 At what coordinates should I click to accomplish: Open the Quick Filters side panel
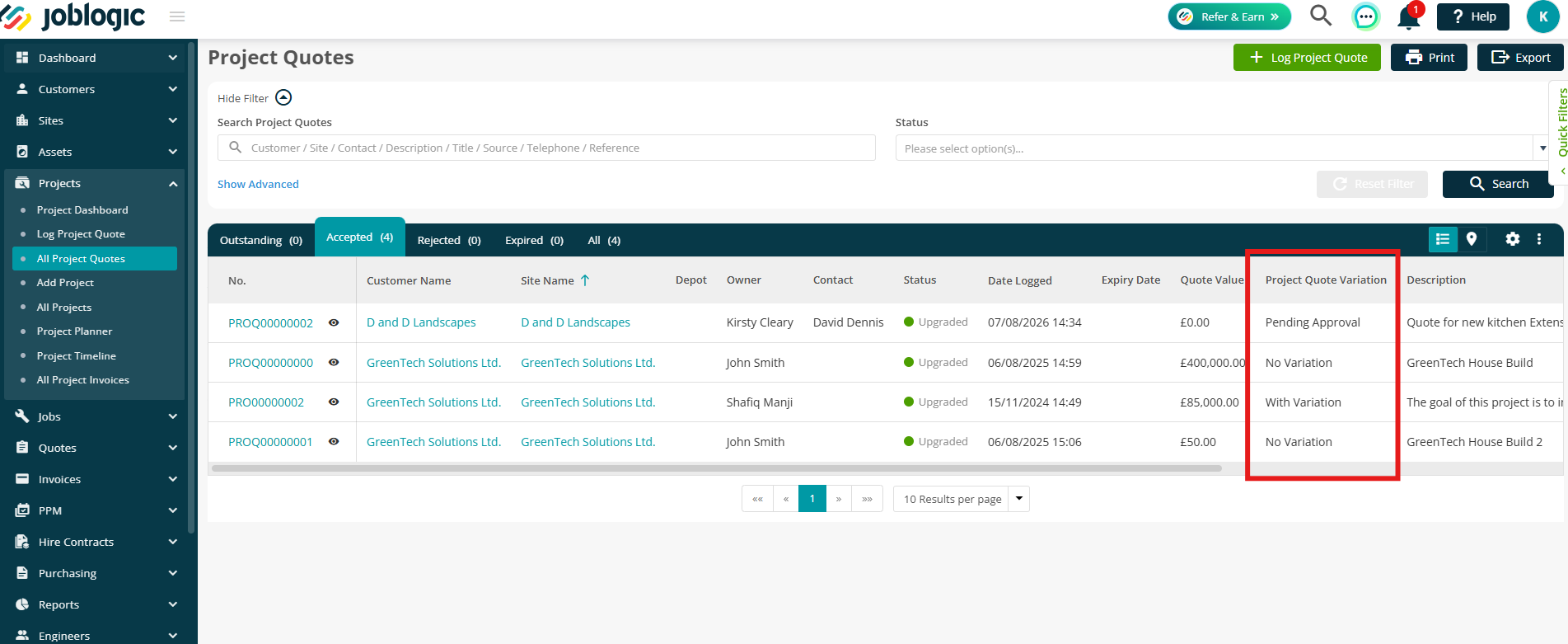click(x=1559, y=132)
